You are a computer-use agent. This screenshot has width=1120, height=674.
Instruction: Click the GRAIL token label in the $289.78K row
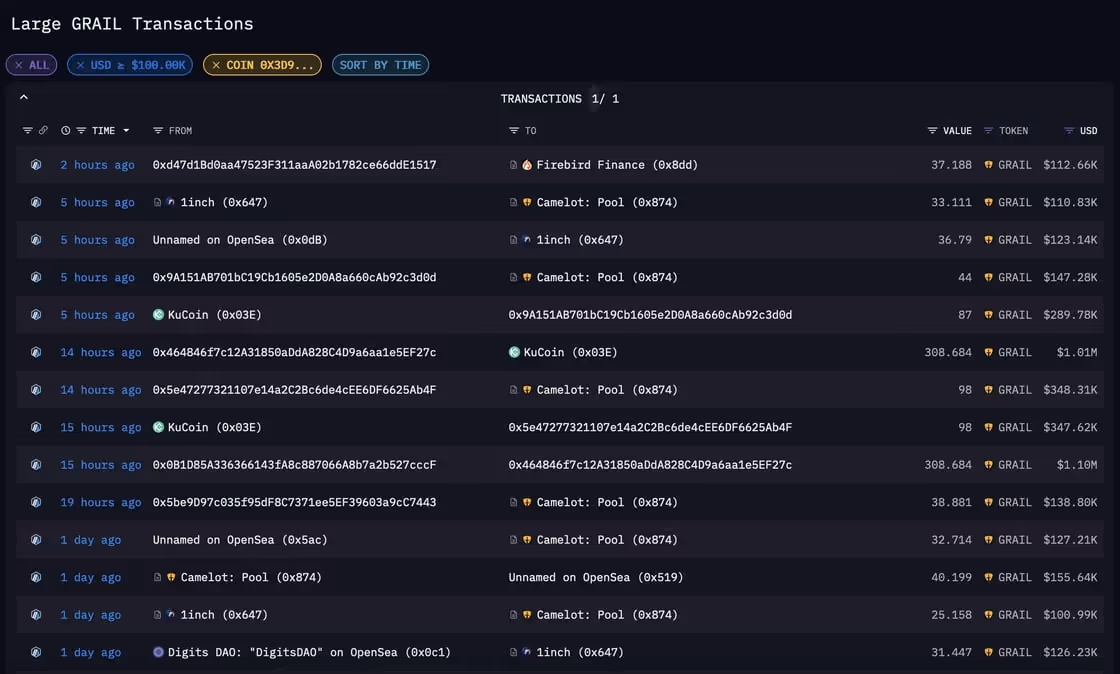click(x=1014, y=315)
